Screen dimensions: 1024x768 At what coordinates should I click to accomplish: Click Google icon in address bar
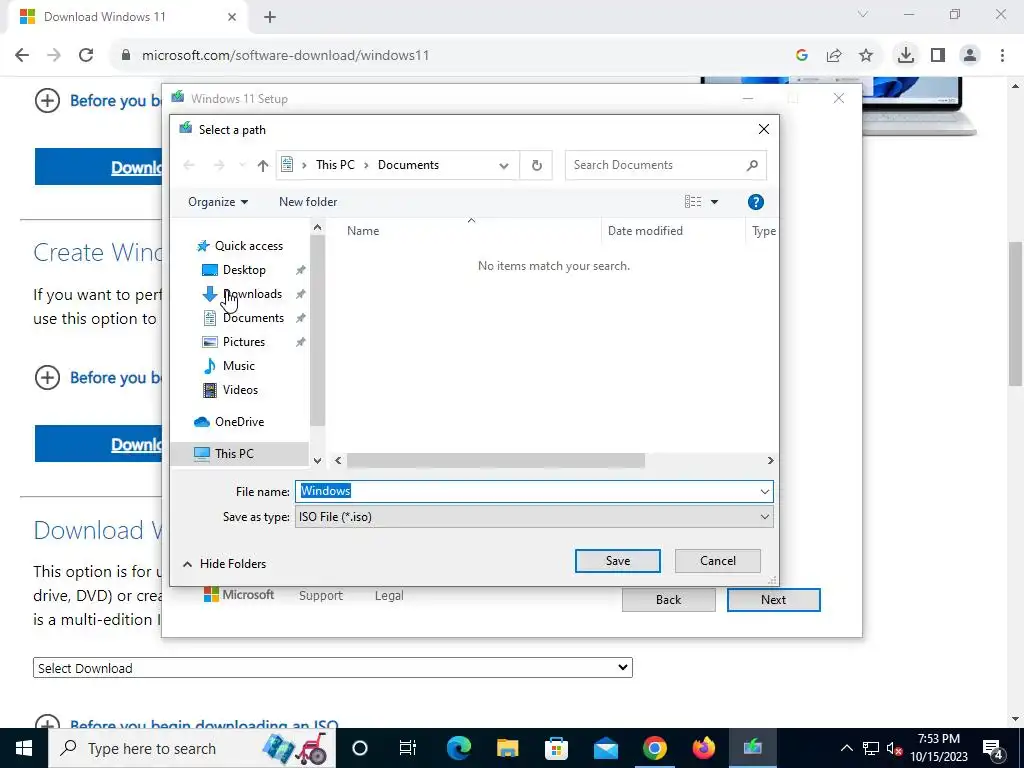point(802,56)
